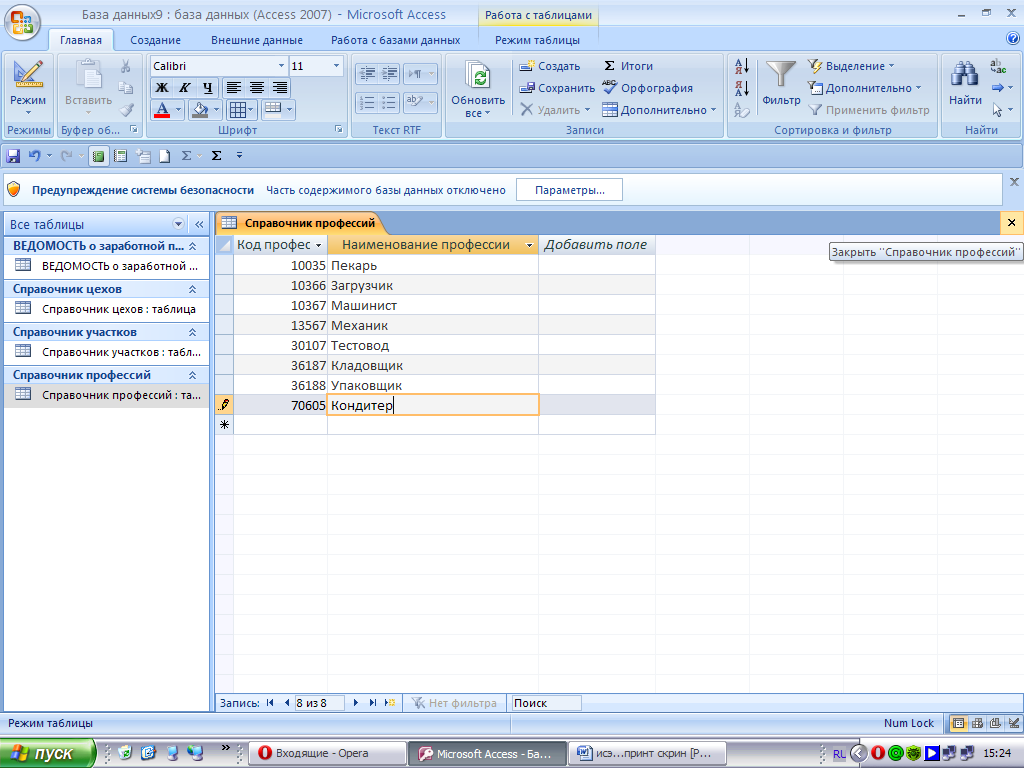This screenshot has height=768, width=1024.
Task: Click alternate row color icon
Action: [x=273, y=108]
